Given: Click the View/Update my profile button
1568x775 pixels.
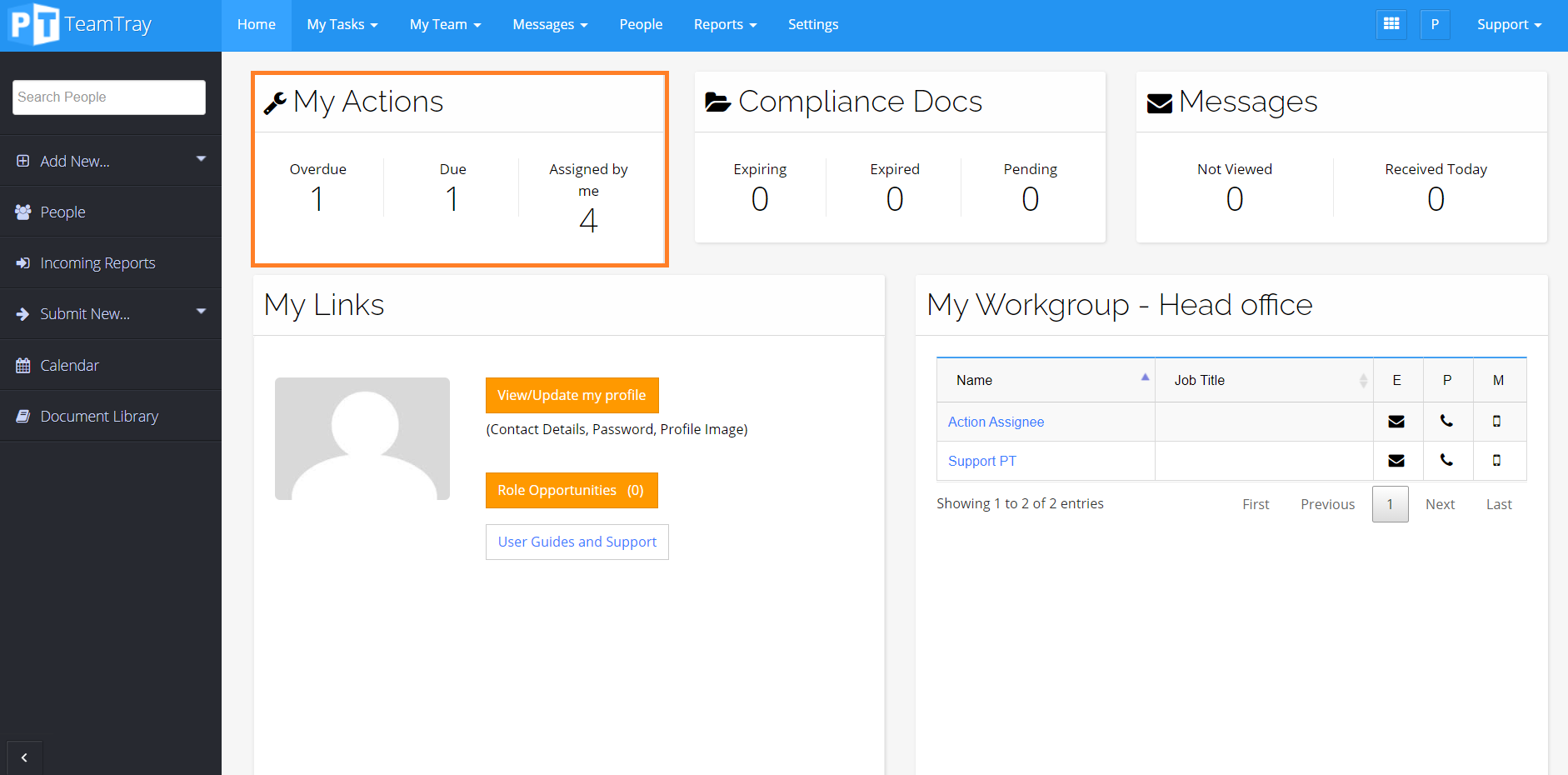Looking at the screenshot, I should click(572, 395).
